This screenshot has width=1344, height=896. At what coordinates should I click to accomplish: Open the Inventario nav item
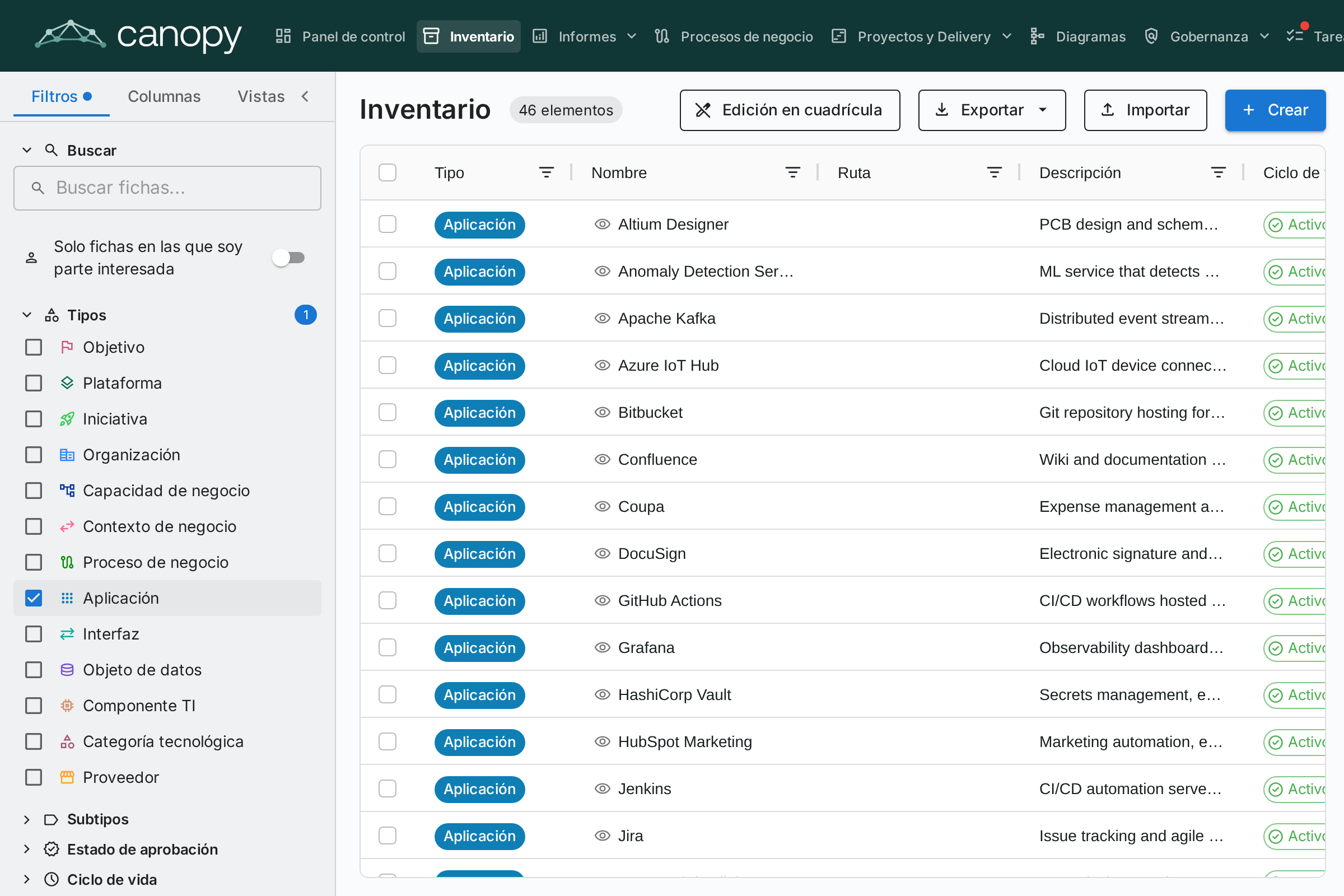click(x=469, y=36)
